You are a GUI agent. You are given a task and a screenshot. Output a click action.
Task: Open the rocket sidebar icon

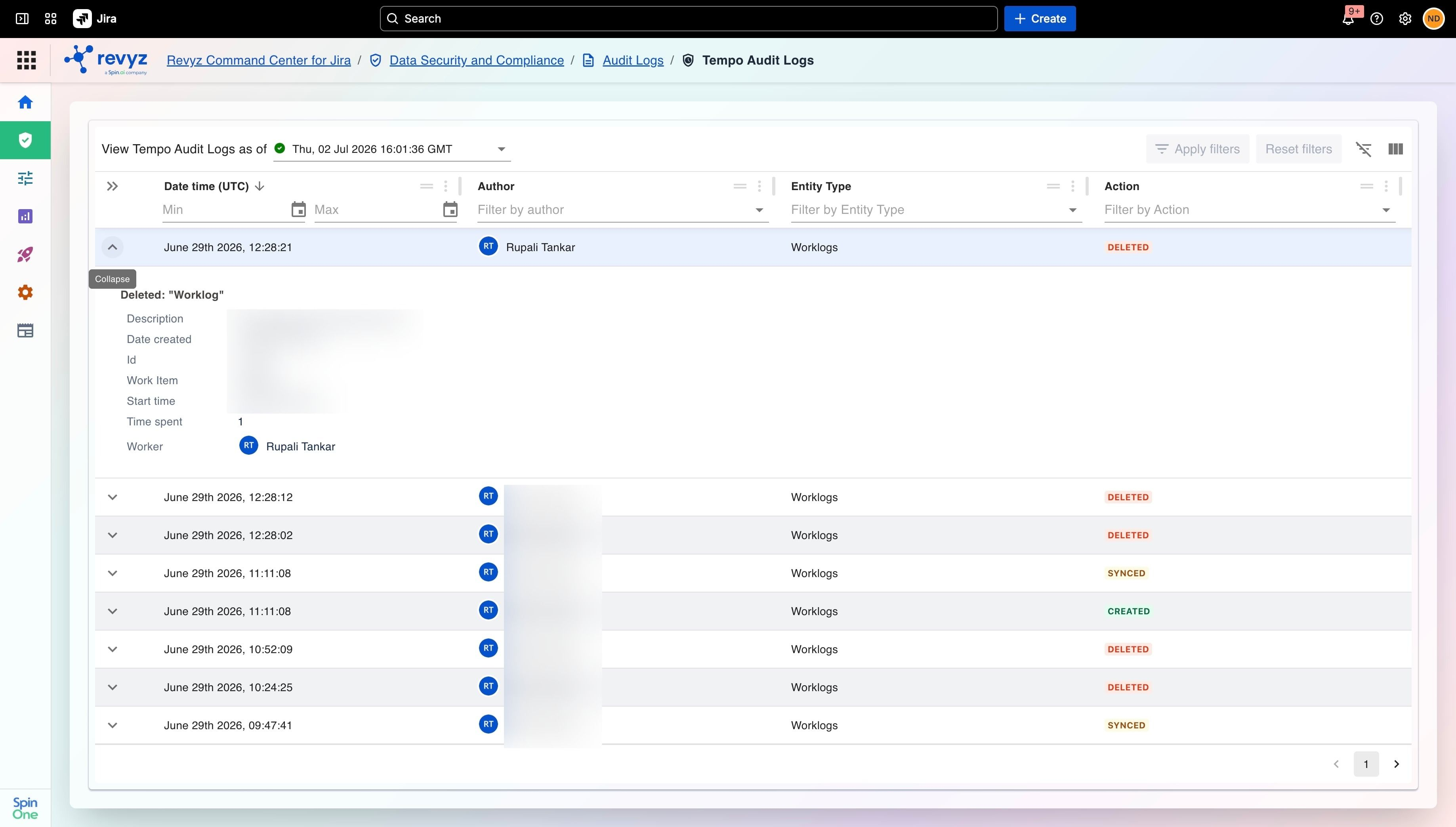click(25, 254)
